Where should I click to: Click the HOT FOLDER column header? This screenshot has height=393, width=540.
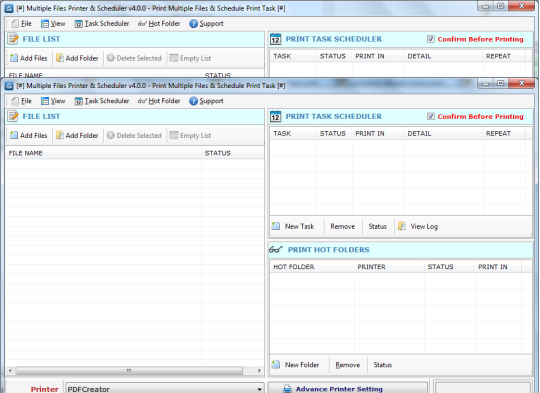pos(312,267)
